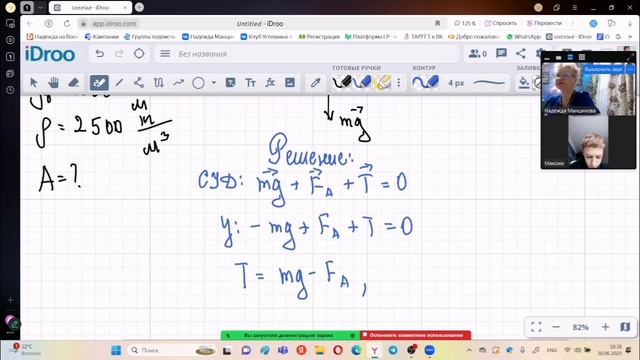Image resolution: width=640 pixels, height=360 pixels.
Task: Switch the ENG keyboard language indicator
Action: tap(552, 350)
